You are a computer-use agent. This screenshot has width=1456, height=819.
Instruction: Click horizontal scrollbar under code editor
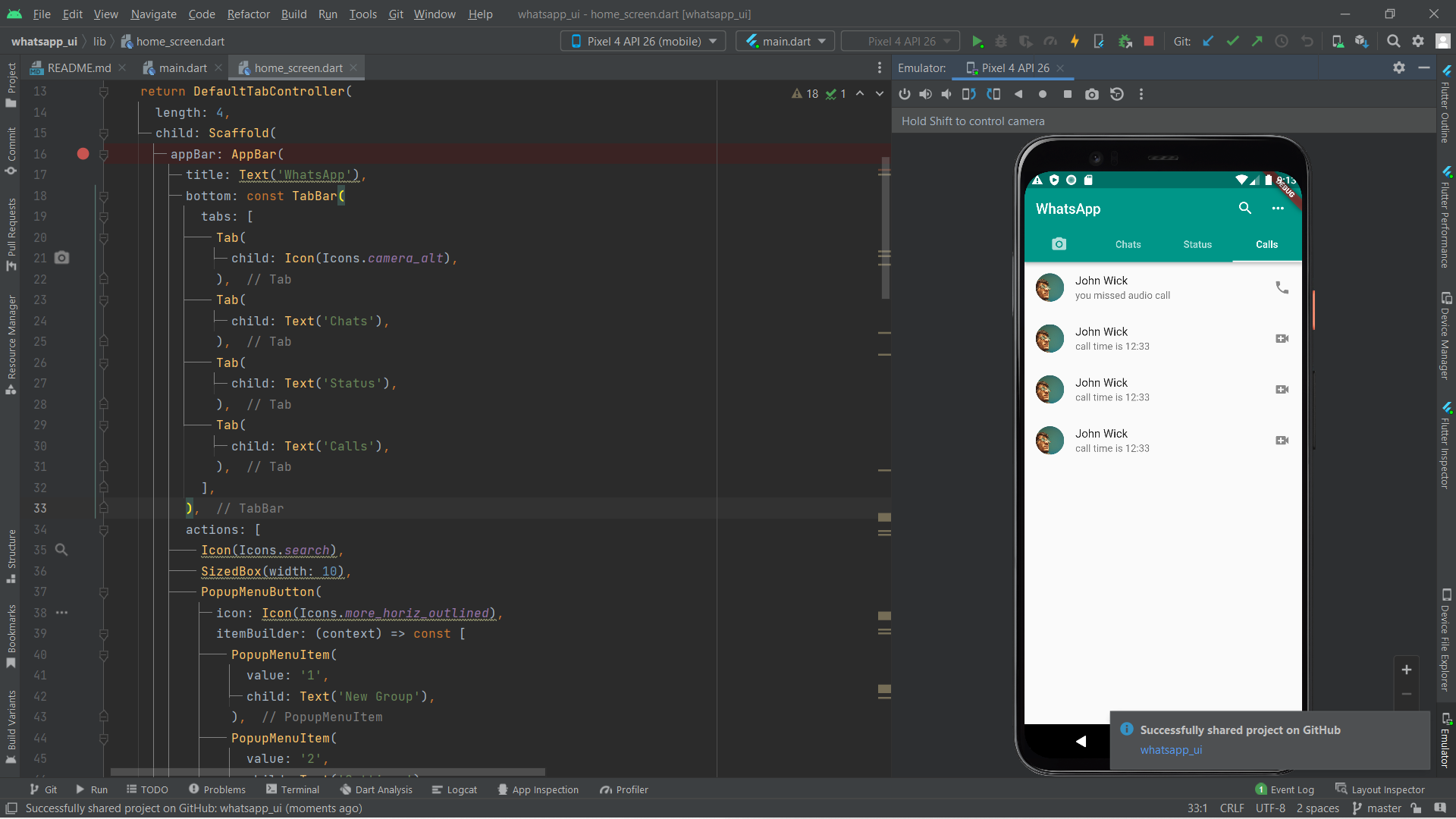[x=328, y=772]
